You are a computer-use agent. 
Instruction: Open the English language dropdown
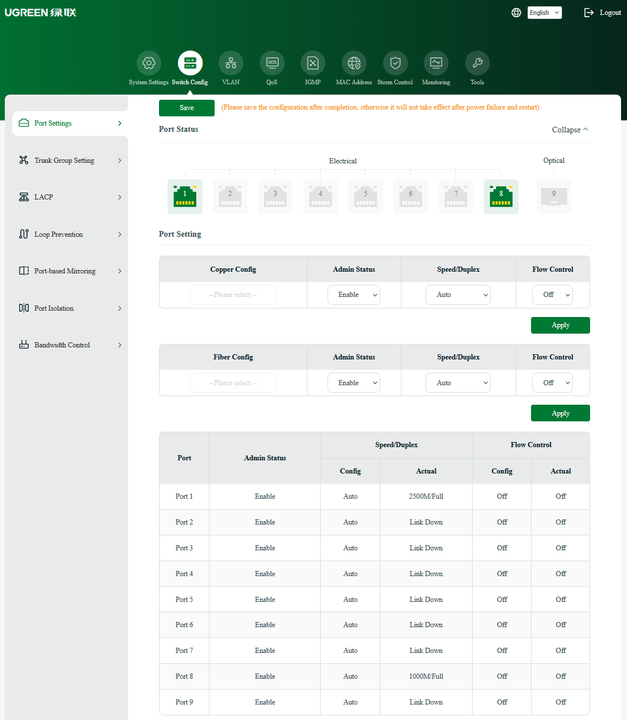544,12
